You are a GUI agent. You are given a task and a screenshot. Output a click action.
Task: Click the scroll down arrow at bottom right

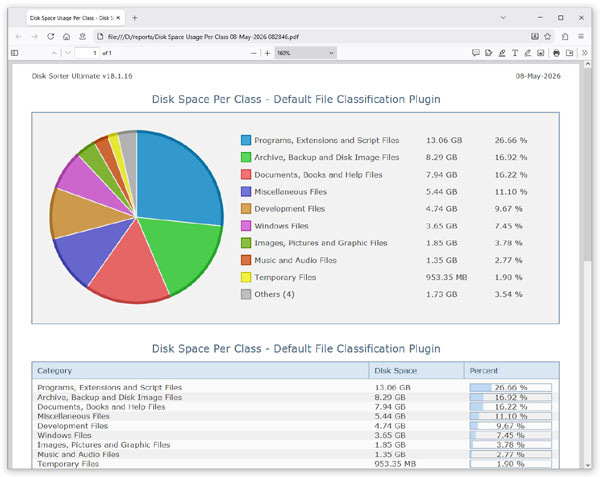[588, 466]
